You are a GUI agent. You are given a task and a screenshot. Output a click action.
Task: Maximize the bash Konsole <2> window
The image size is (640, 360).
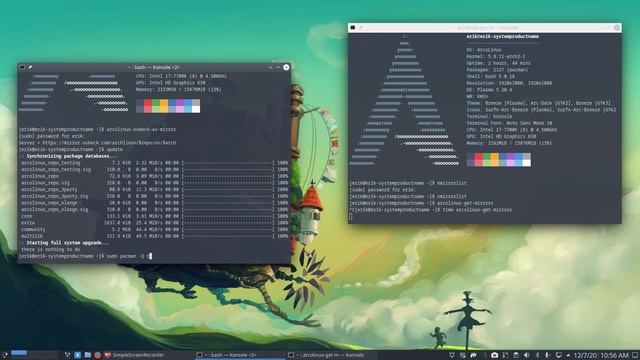pyautogui.click(x=278, y=67)
